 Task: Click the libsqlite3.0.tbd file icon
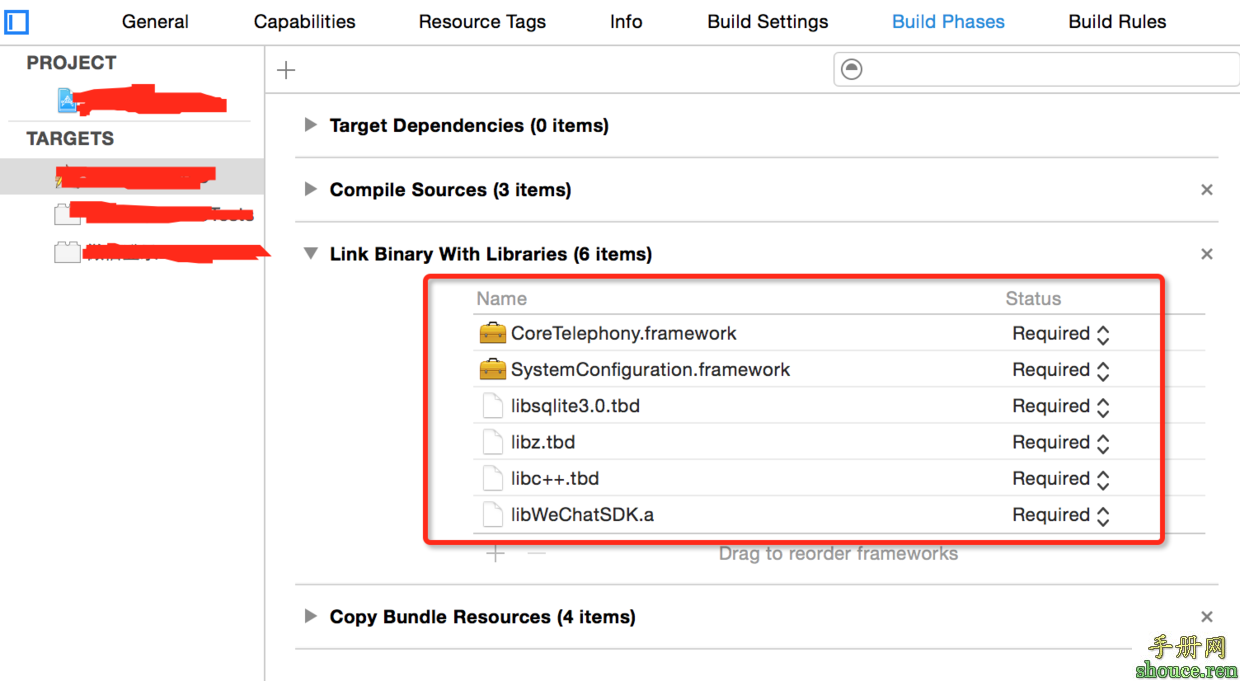click(x=492, y=406)
